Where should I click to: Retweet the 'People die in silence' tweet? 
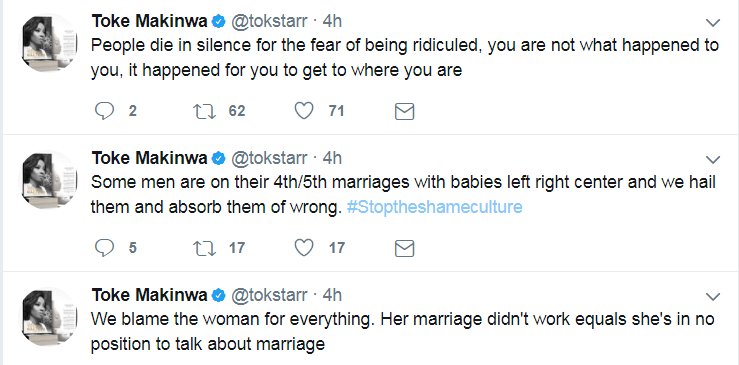(205, 111)
